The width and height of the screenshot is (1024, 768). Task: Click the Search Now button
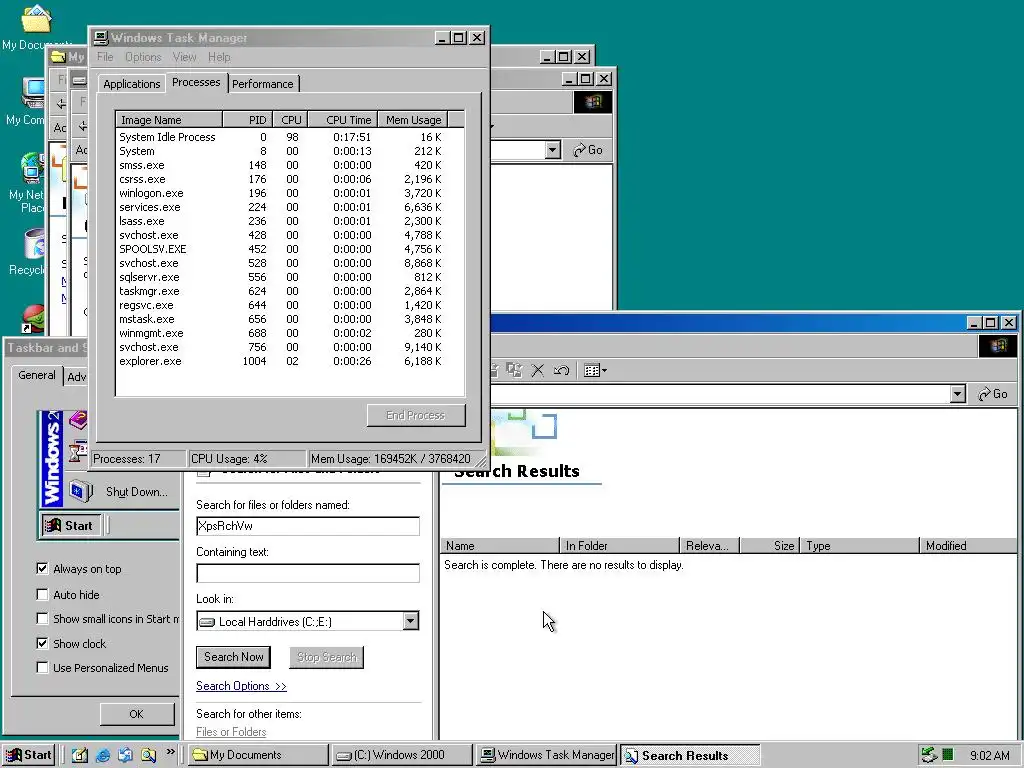[233, 657]
